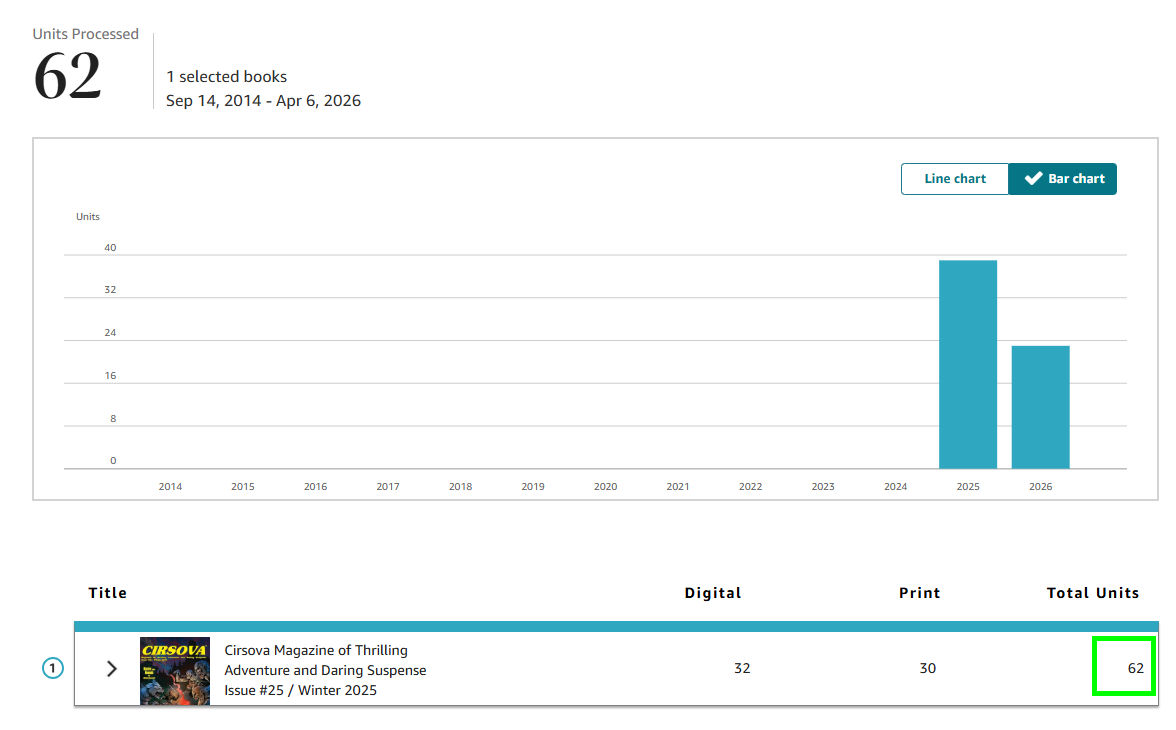Click the Total Units column header
1176x730 pixels.
[1093, 593]
